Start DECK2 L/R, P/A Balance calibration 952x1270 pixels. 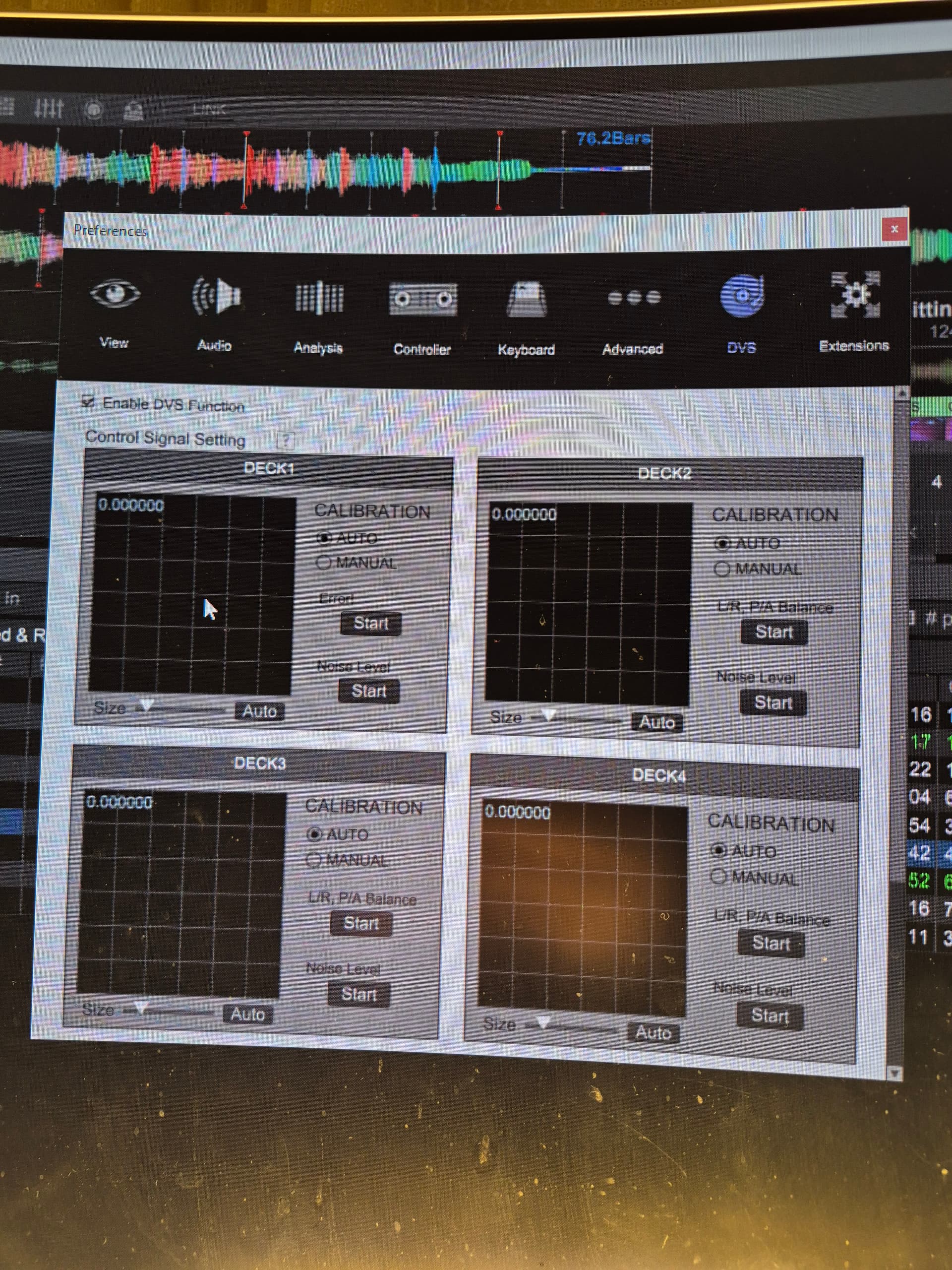click(x=773, y=632)
